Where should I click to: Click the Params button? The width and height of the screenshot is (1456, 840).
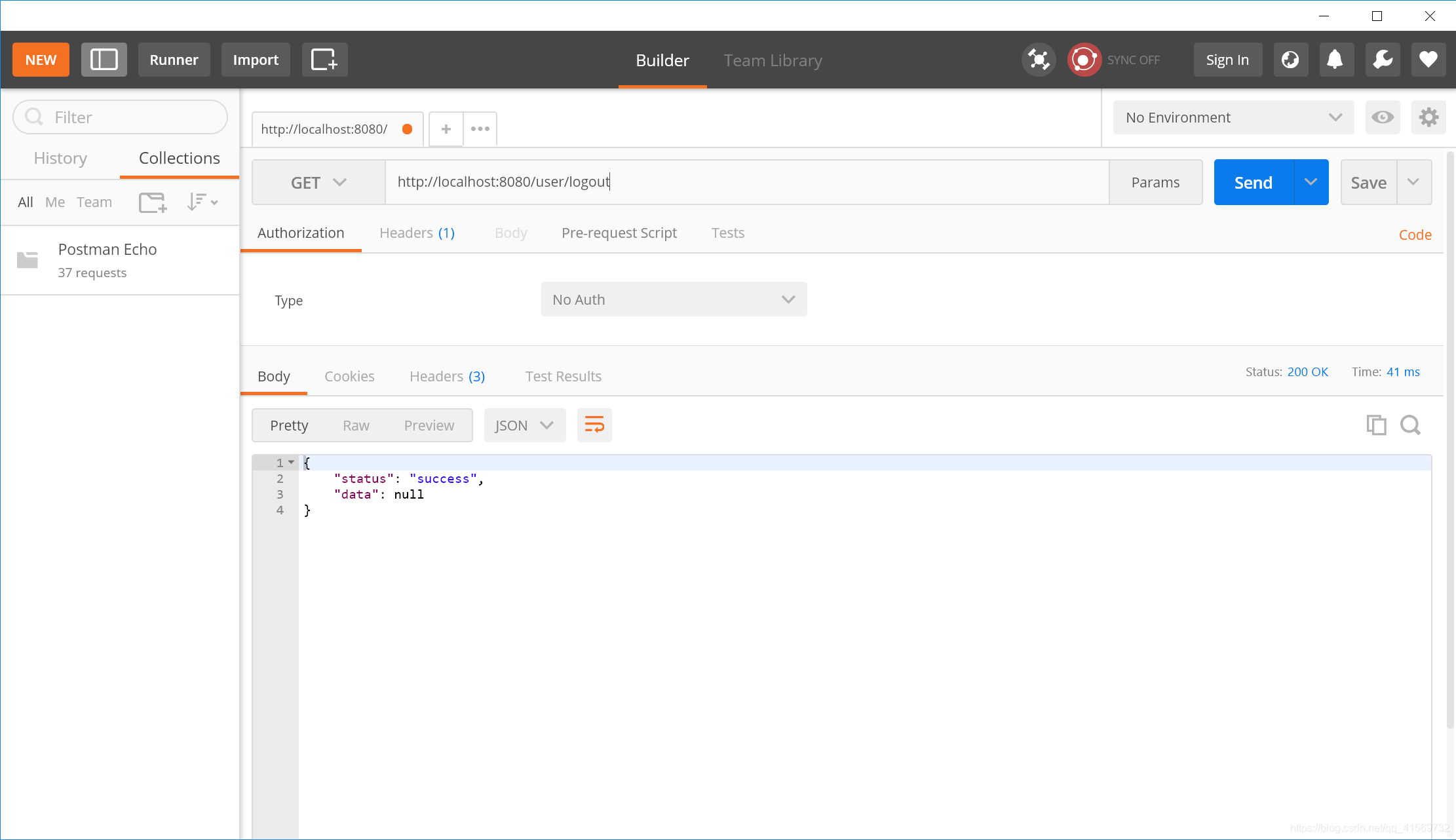[1155, 182]
